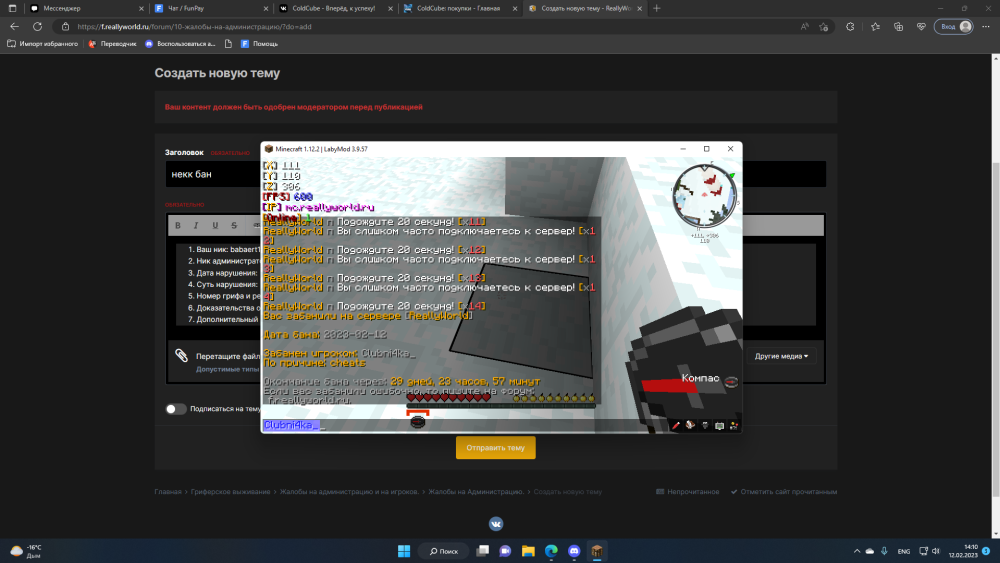Switch to ColdCube: покупки - Главная tab

458,8
